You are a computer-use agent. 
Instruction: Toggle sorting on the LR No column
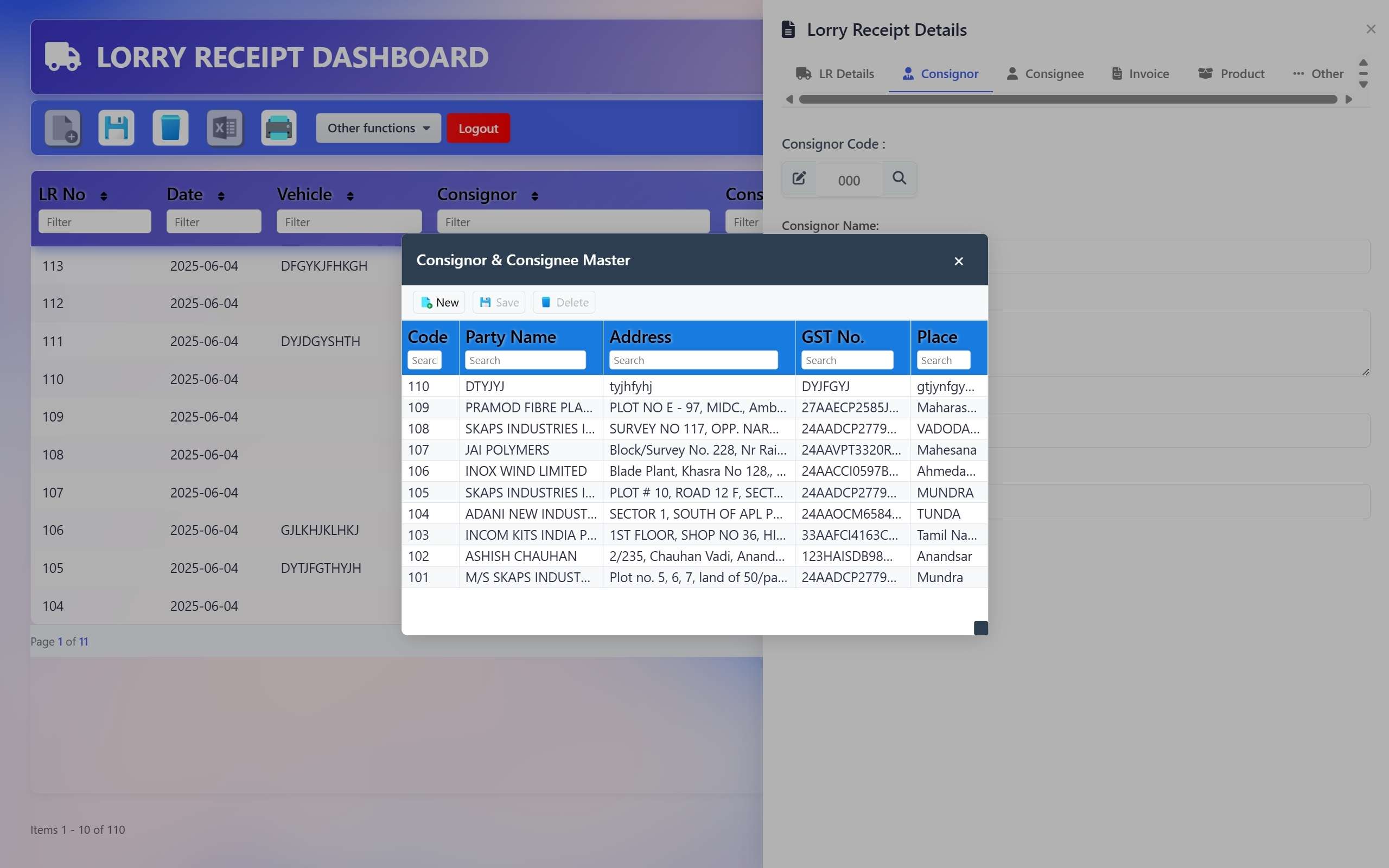104,195
